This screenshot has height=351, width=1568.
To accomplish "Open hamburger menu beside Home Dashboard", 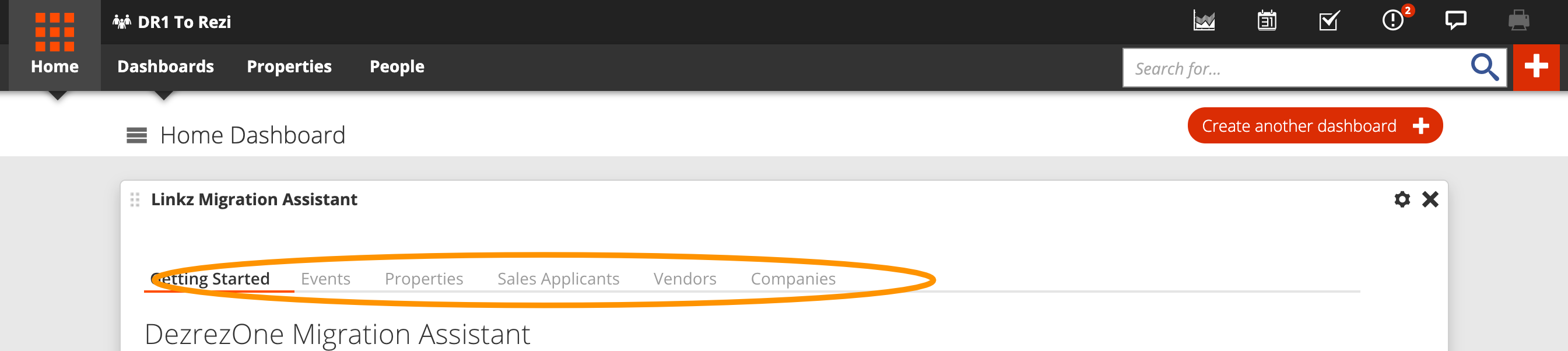I will click(x=136, y=135).
